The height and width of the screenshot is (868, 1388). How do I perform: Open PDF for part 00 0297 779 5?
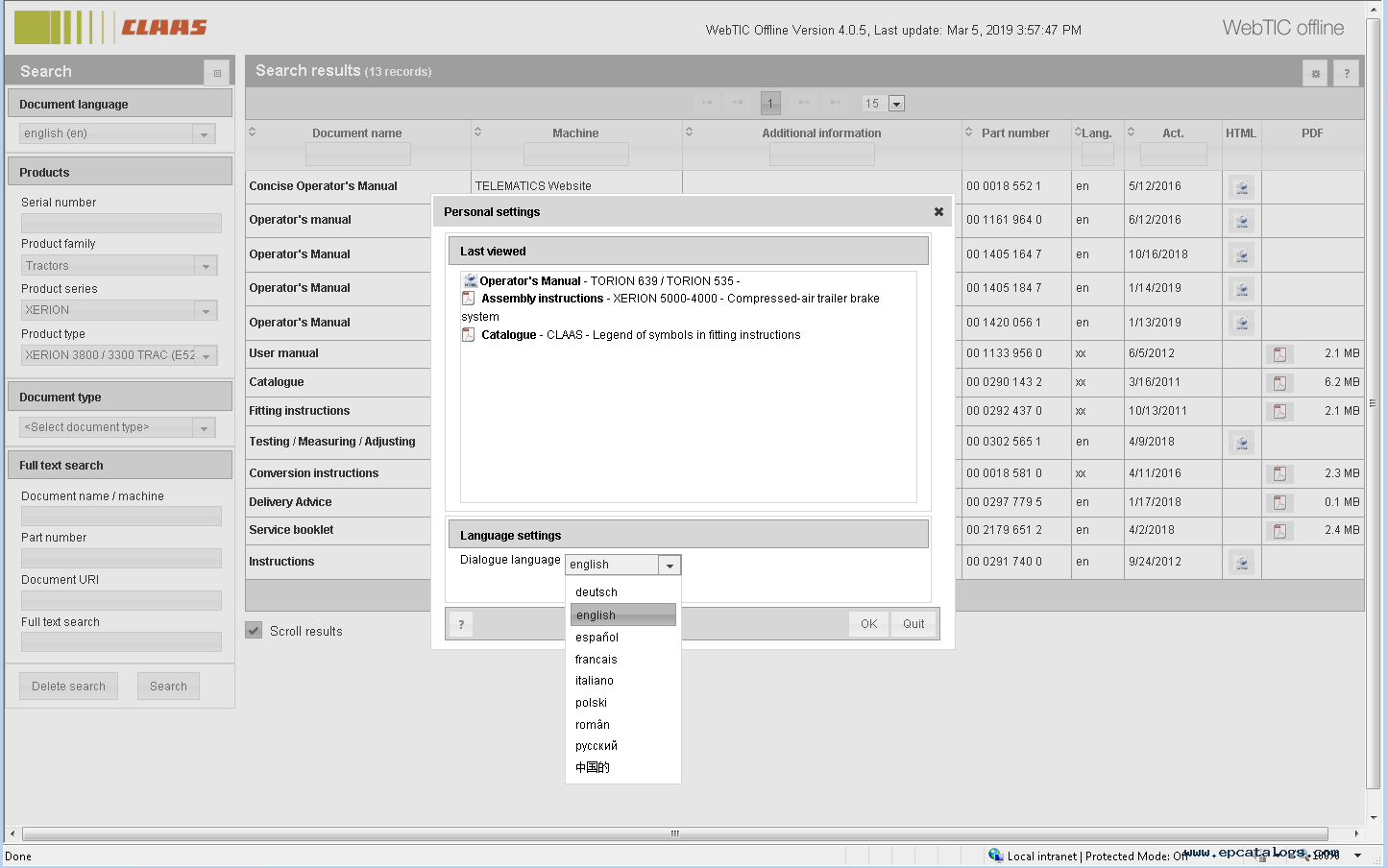(1279, 503)
